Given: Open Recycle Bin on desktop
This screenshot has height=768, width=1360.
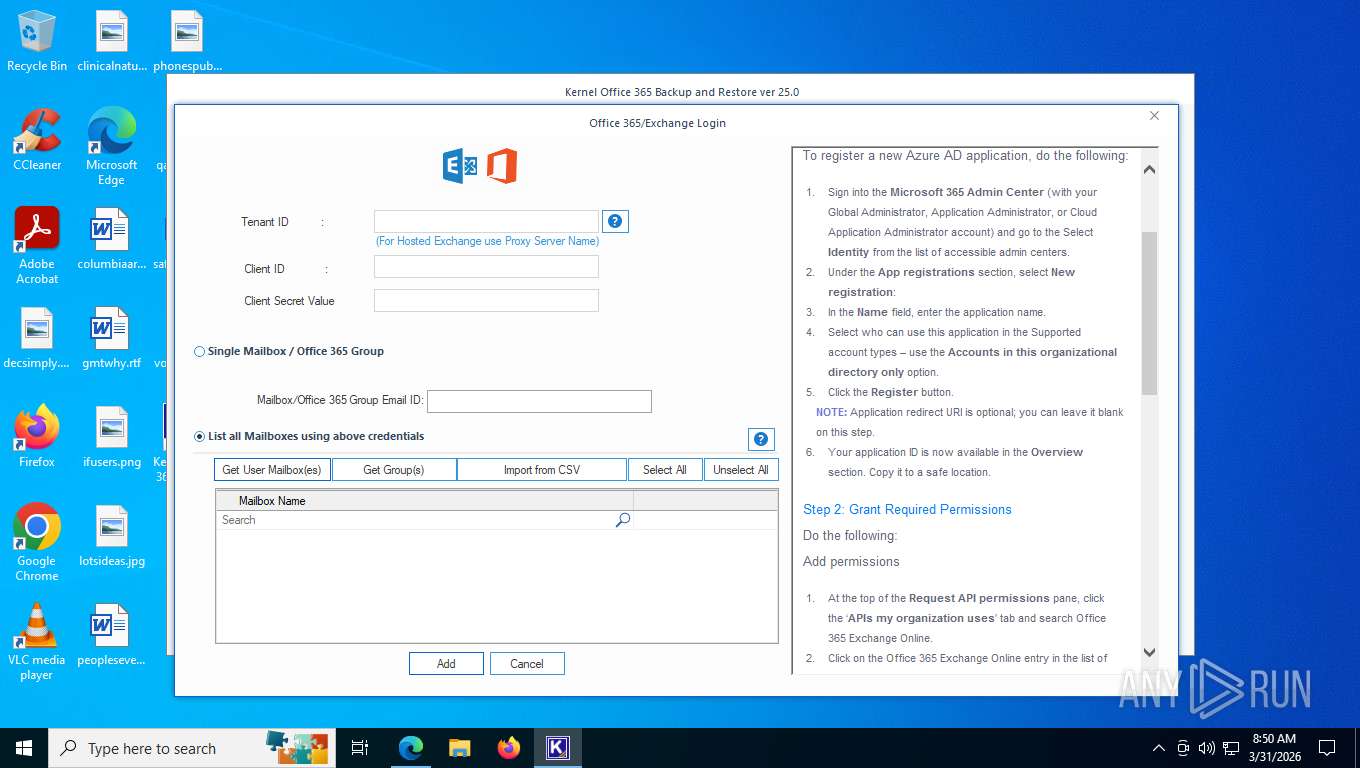Looking at the screenshot, I should (37, 41).
